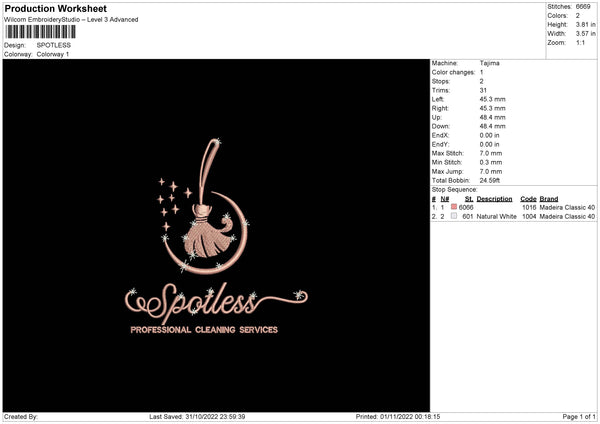Click the 'Created By:' footer label

click(x=21, y=417)
